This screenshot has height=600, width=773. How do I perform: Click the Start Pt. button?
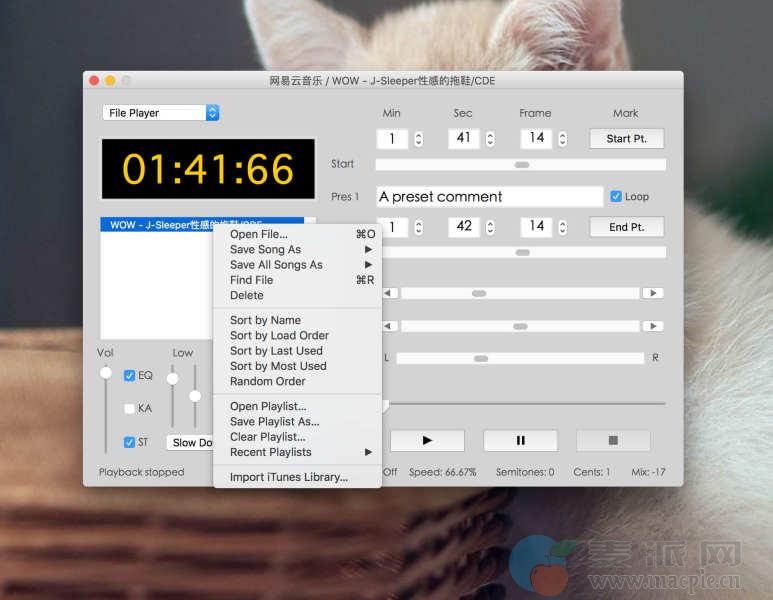[x=626, y=139]
